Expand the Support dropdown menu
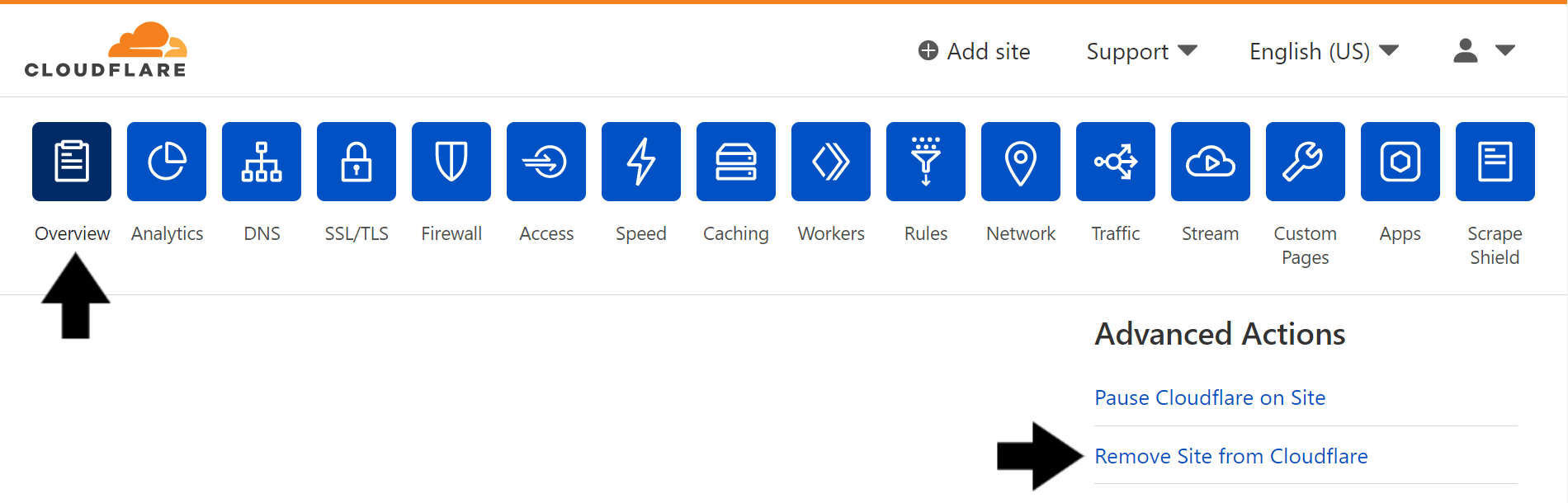This screenshot has height=503, width=1568. click(1142, 52)
